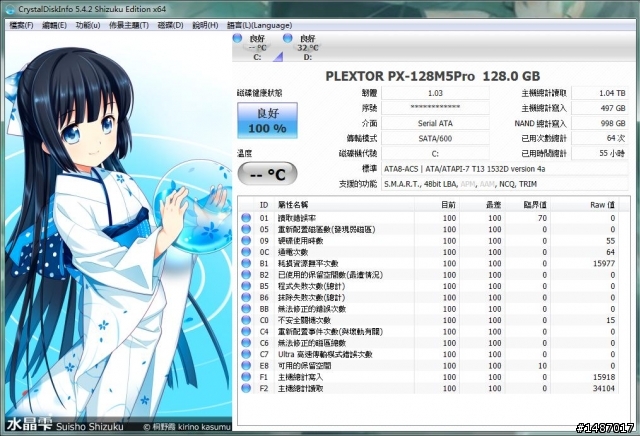Viewport: 640px width, 436px height.
Task: Click the ID column header
Action: [x=264, y=205]
